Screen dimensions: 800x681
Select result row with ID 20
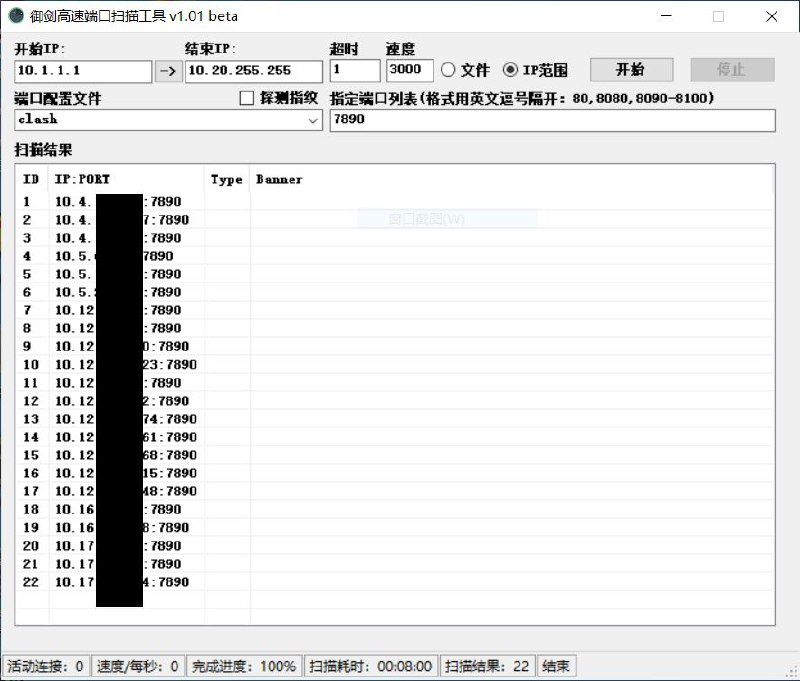[x=395, y=546]
